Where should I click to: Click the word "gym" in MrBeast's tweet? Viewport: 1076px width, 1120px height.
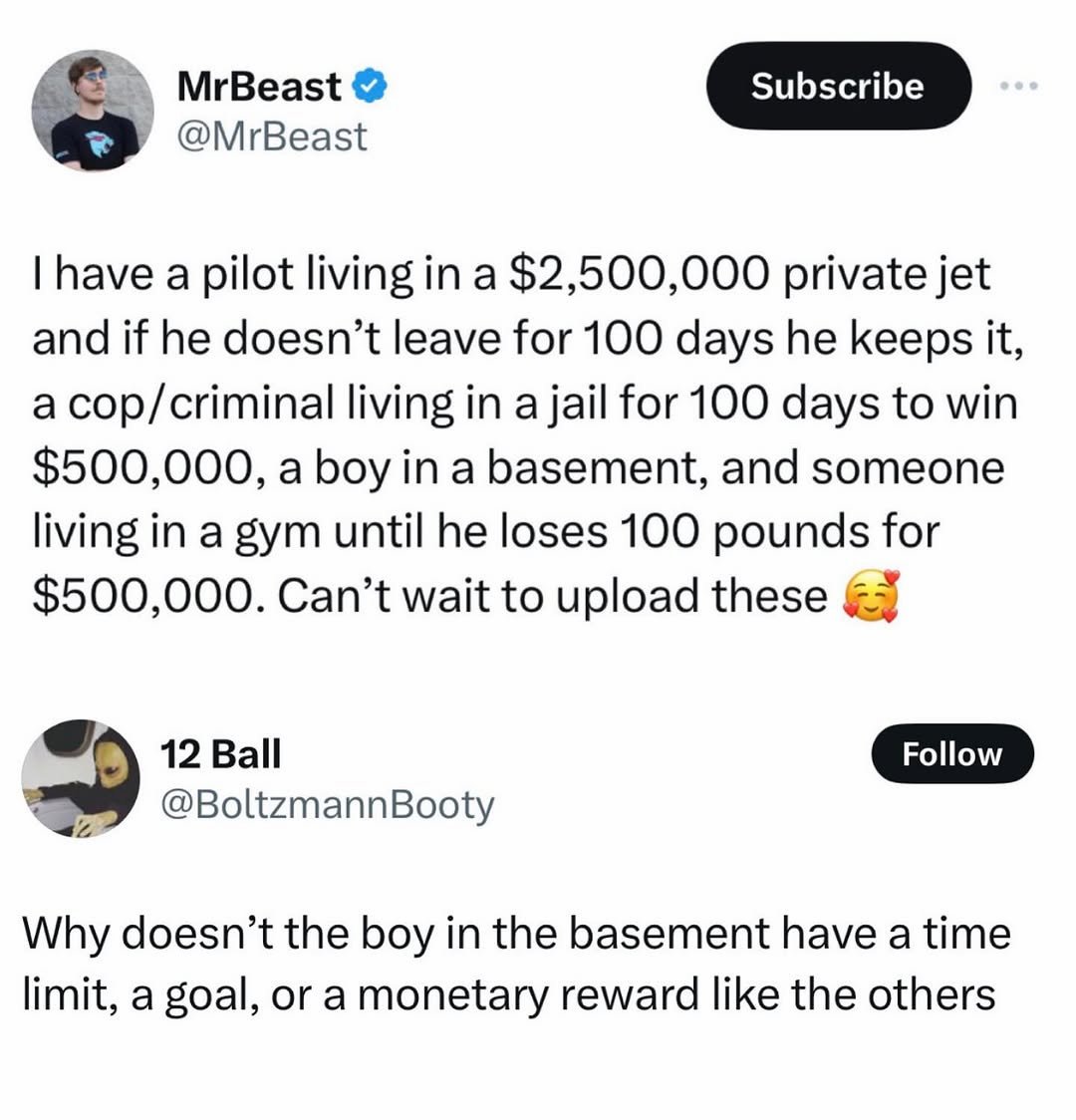(283, 534)
